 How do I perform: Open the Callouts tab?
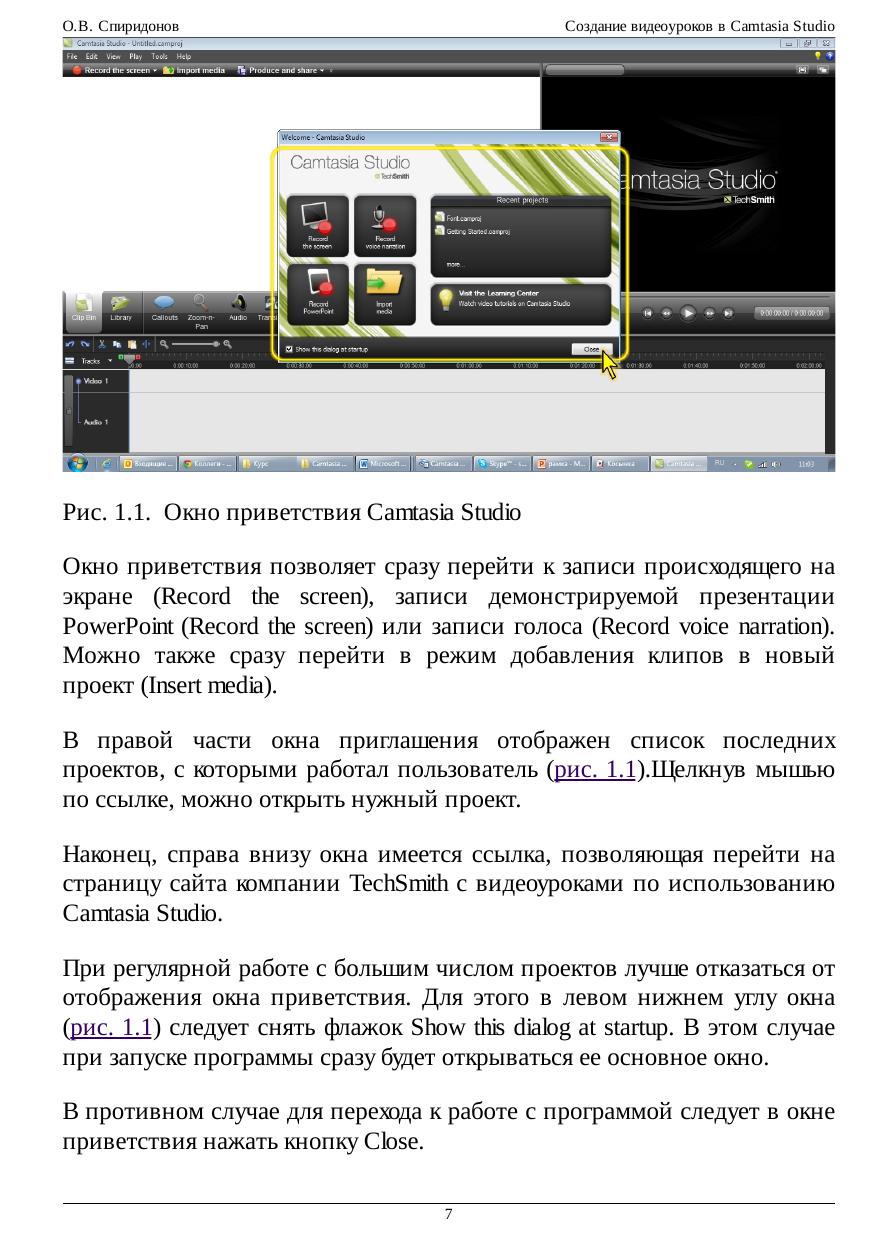click(165, 310)
